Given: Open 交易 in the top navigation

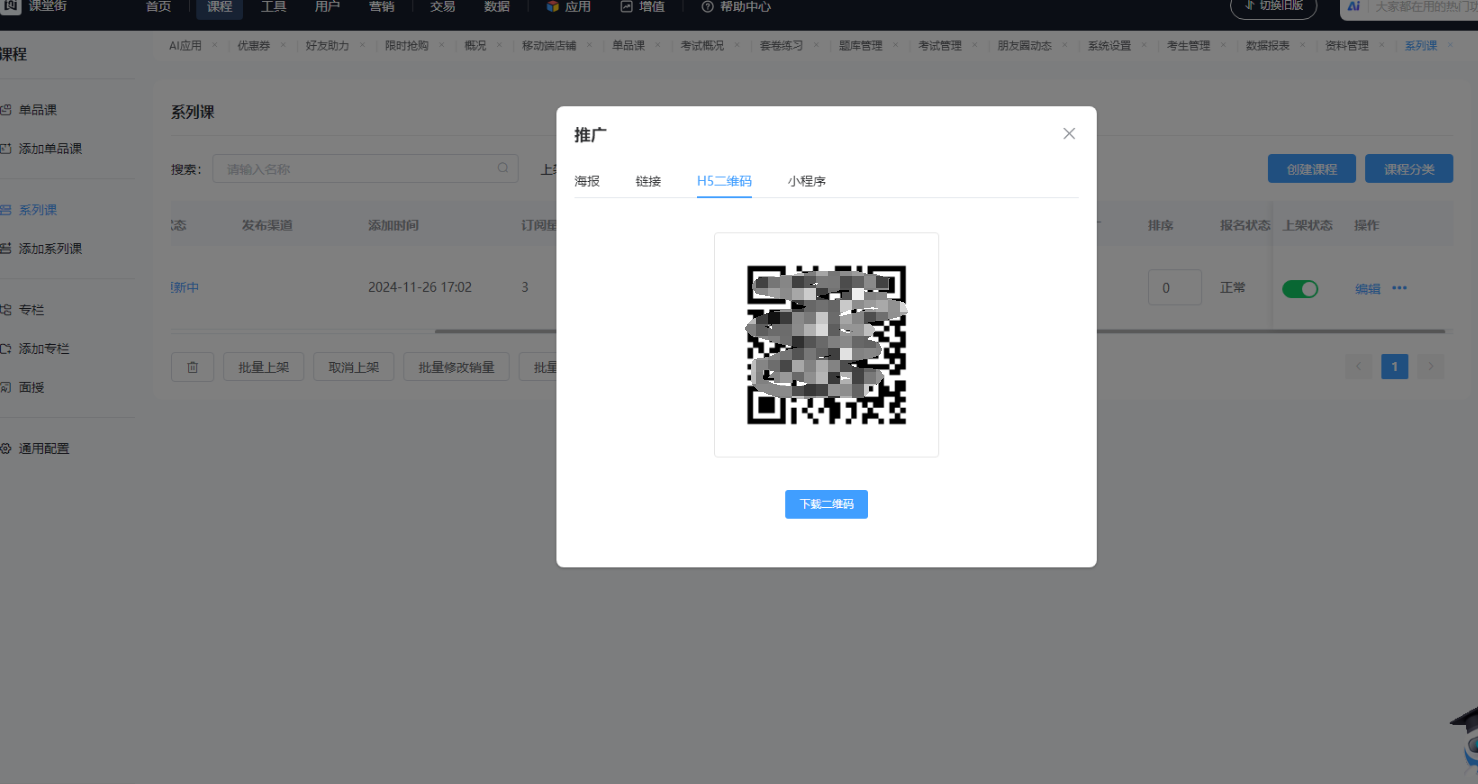Looking at the screenshot, I should (443, 7).
